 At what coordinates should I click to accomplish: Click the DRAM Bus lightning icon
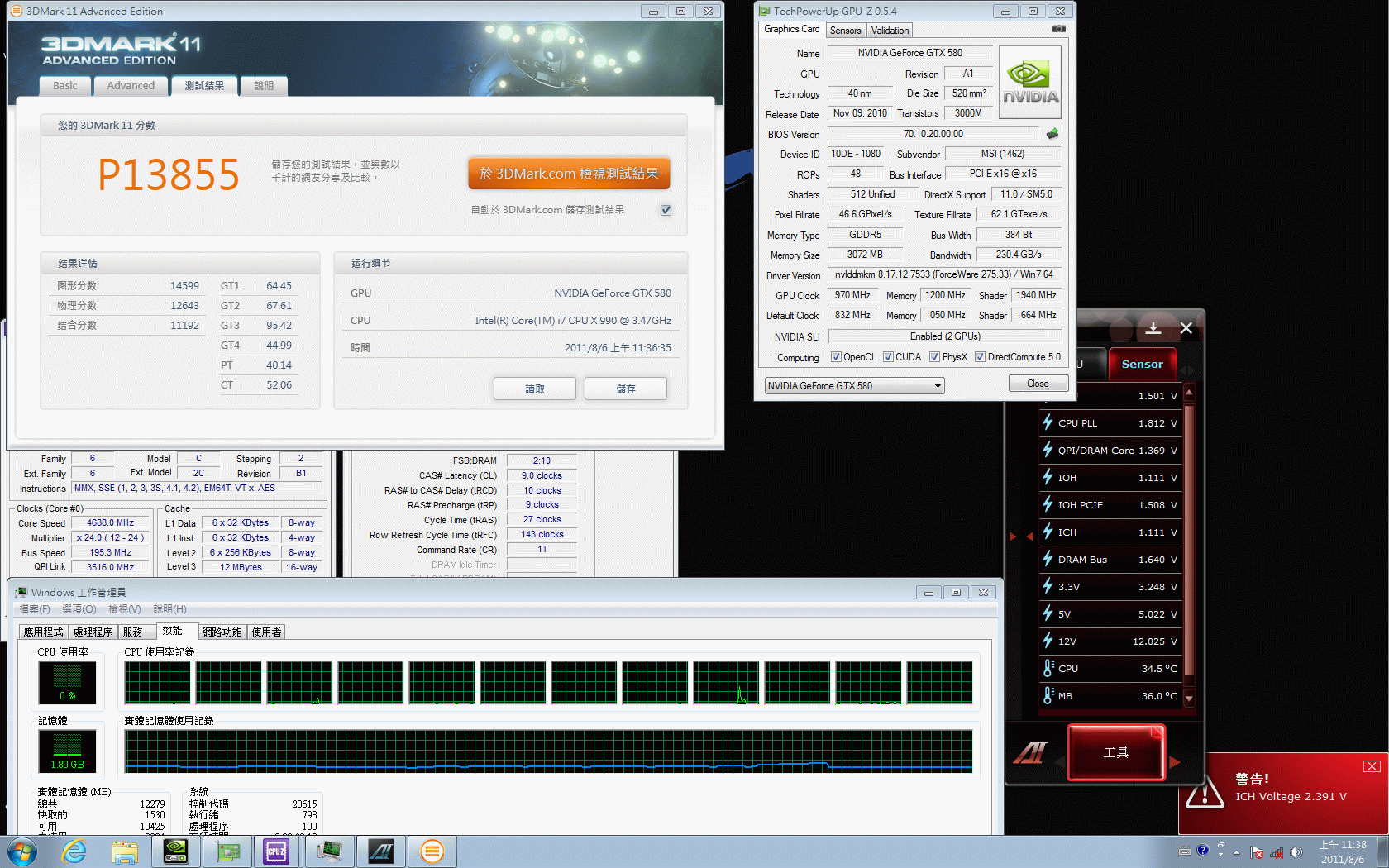point(1048,559)
